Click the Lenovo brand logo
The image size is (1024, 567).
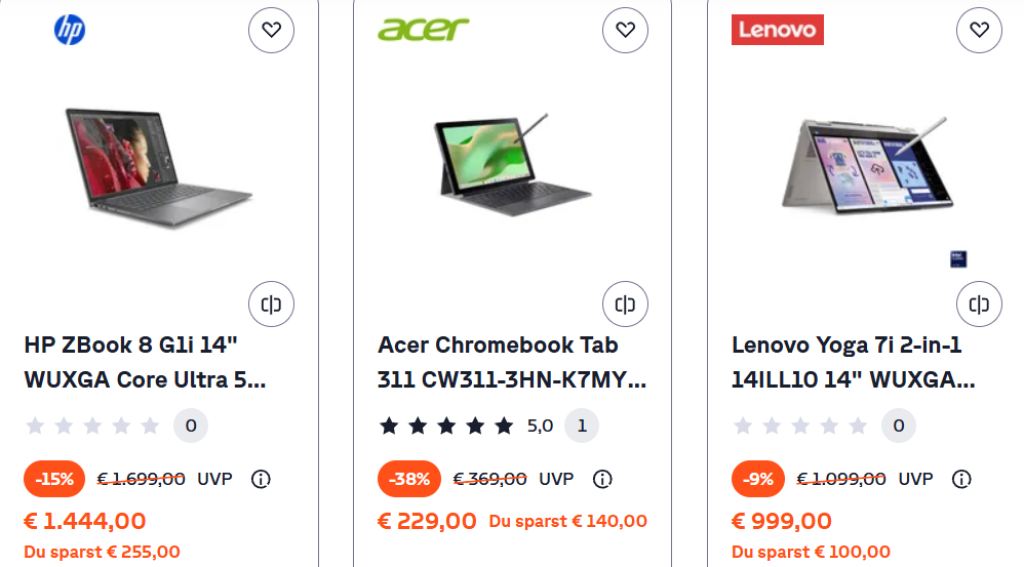[777, 30]
